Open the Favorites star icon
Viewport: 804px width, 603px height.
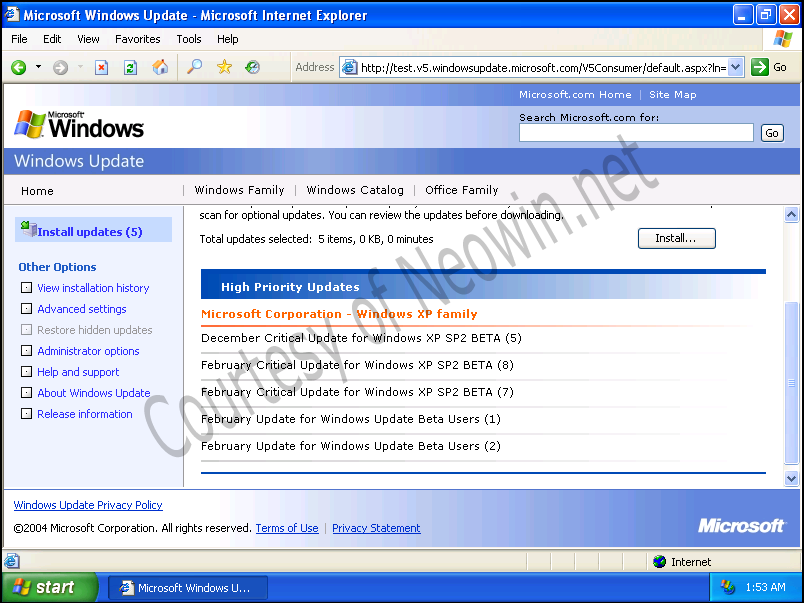coord(224,67)
